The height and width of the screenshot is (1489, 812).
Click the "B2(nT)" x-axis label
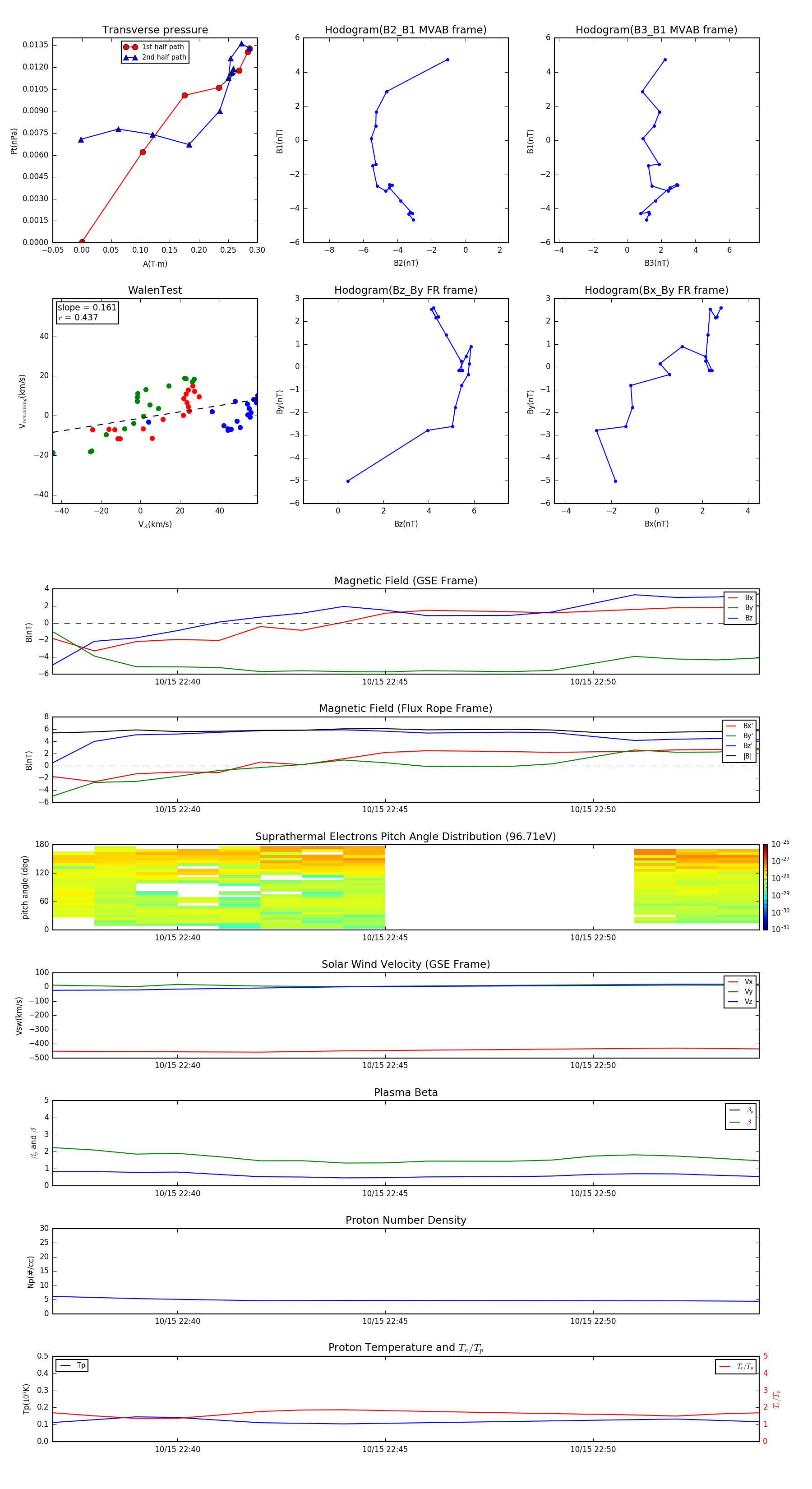(406, 263)
